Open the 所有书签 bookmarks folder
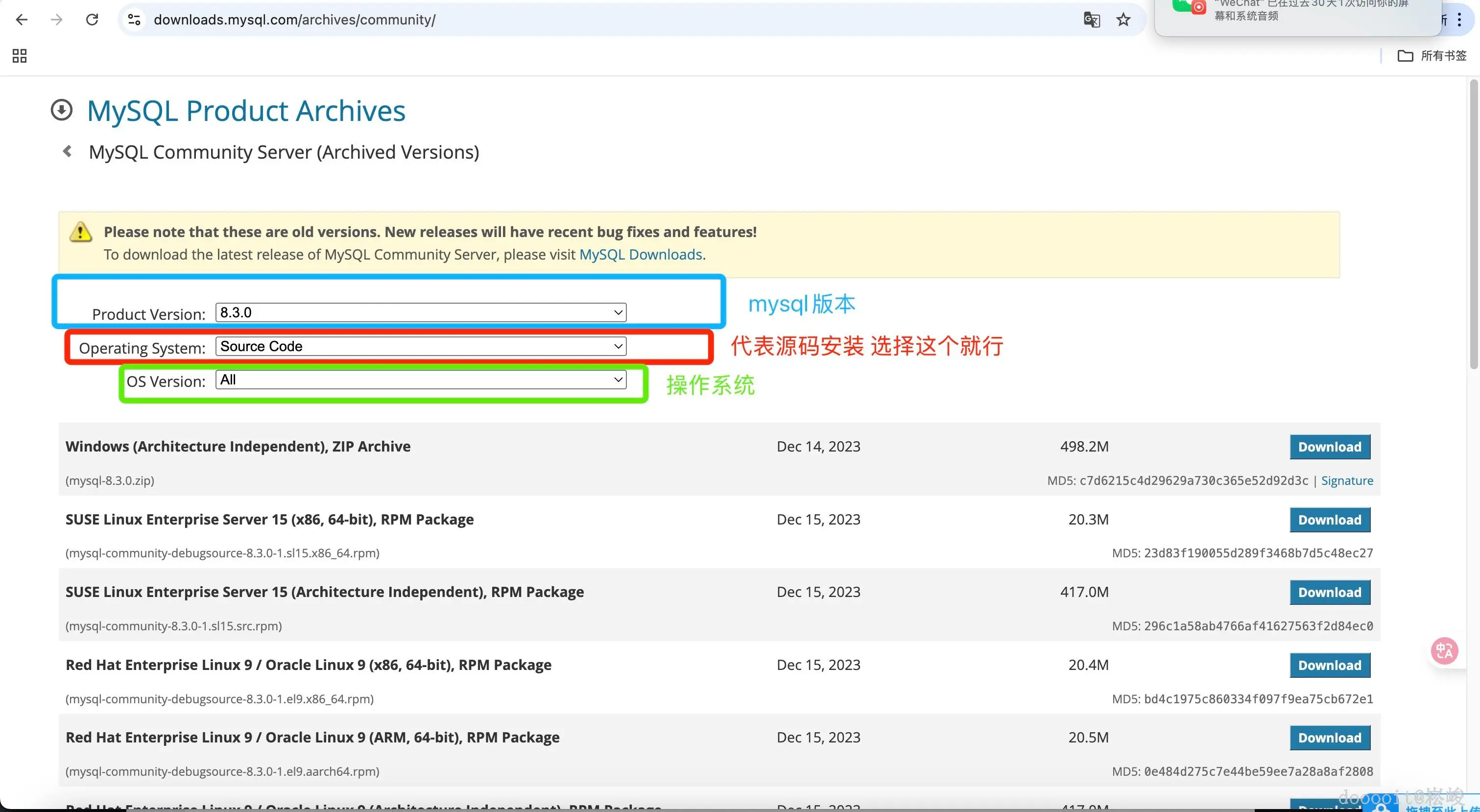The image size is (1480, 812). (1432, 56)
